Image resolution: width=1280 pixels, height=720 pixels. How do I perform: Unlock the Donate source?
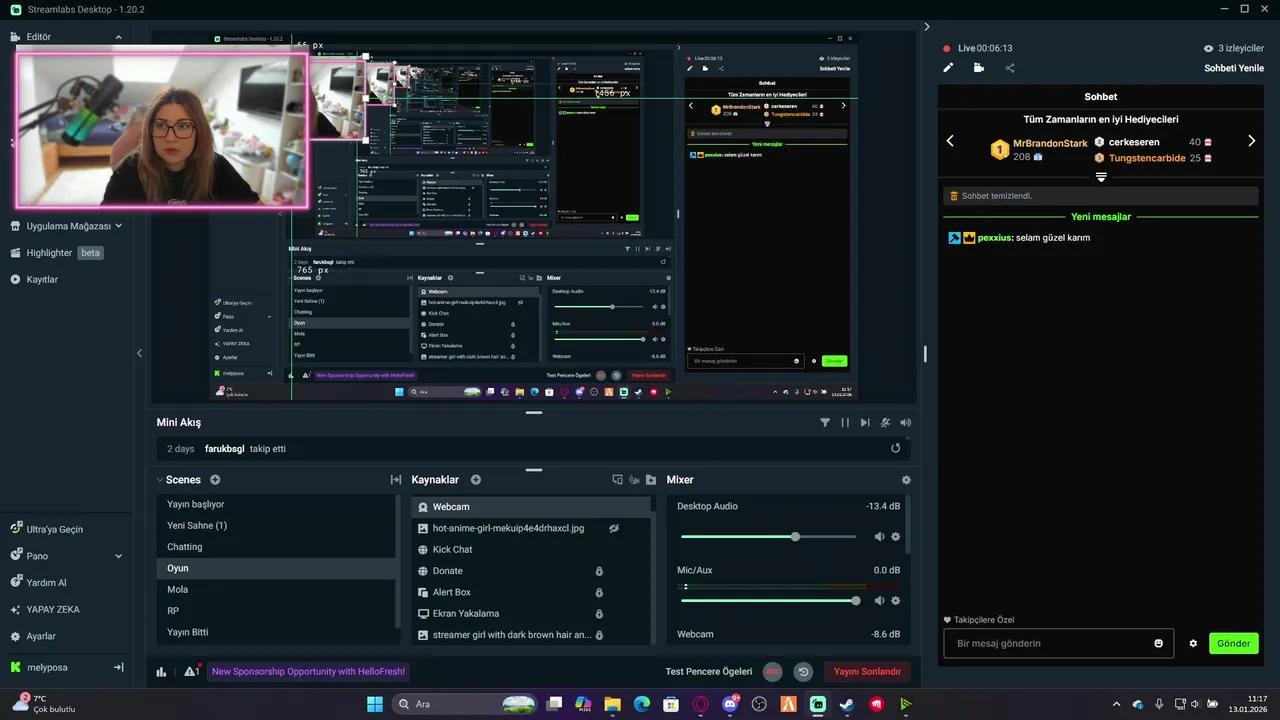click(x=599, y=571)
